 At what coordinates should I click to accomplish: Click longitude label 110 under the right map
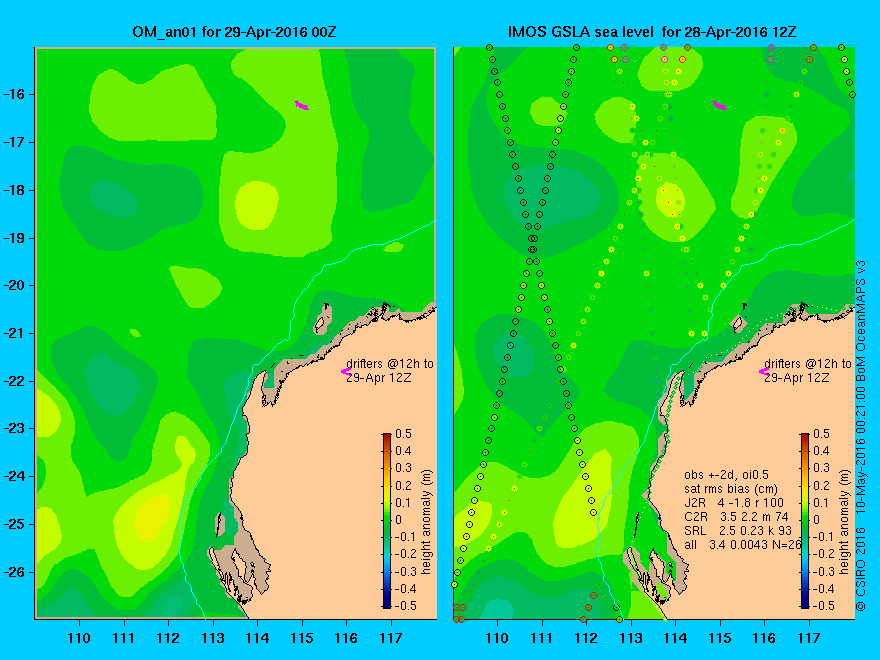497,638
